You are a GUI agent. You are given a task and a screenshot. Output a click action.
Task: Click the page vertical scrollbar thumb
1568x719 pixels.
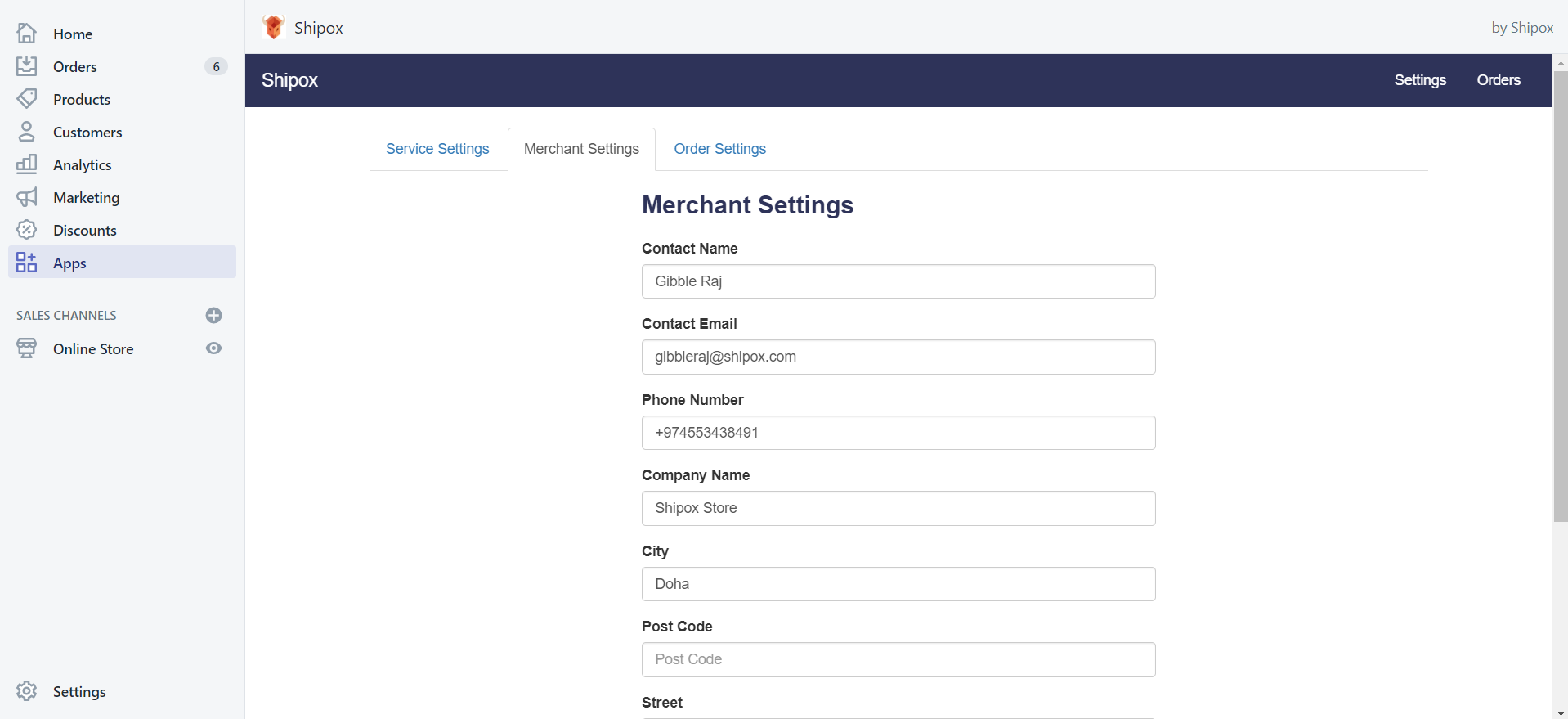(x=1561, y=296)
